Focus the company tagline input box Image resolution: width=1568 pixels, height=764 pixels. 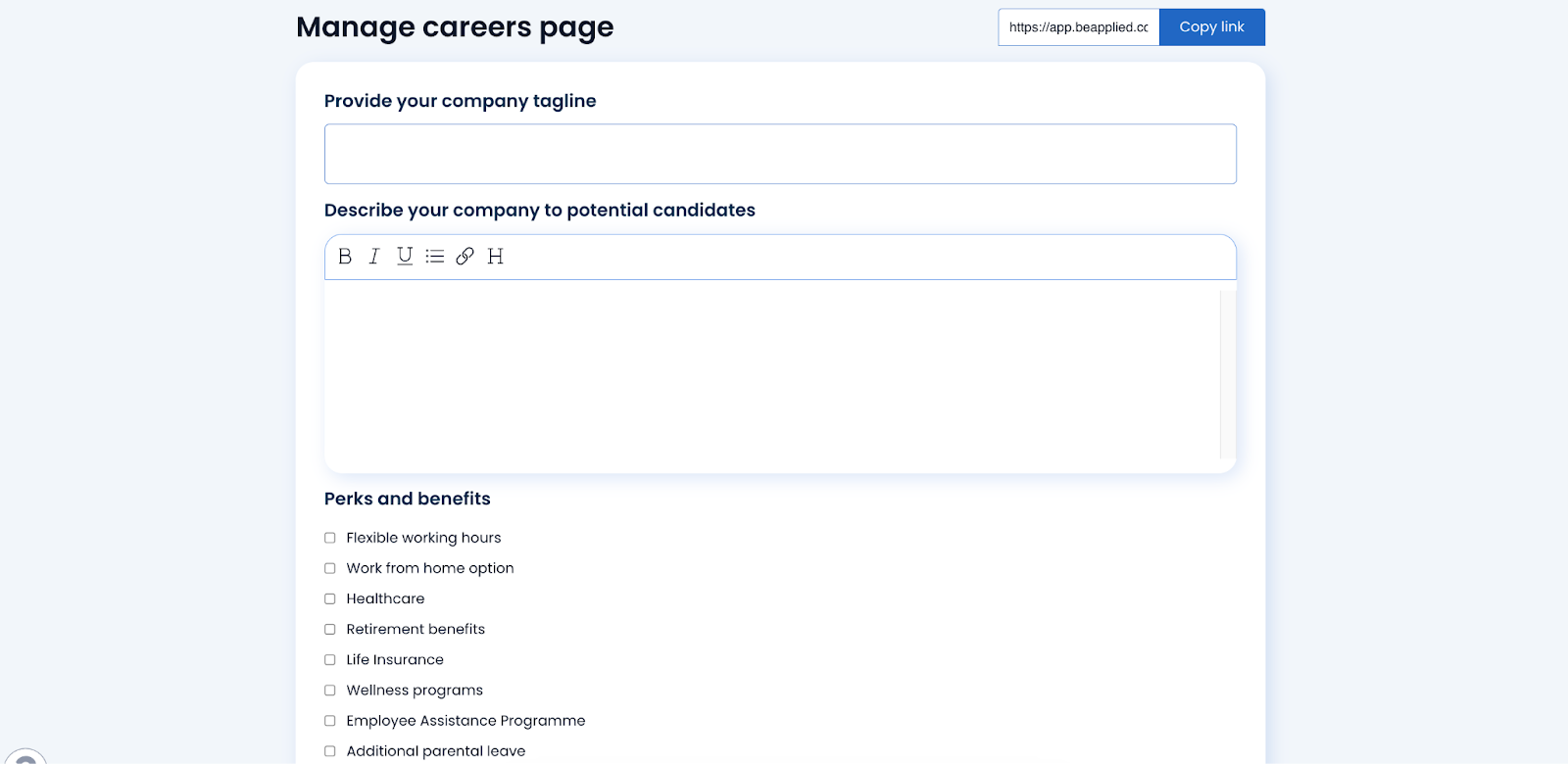point(780,154)
